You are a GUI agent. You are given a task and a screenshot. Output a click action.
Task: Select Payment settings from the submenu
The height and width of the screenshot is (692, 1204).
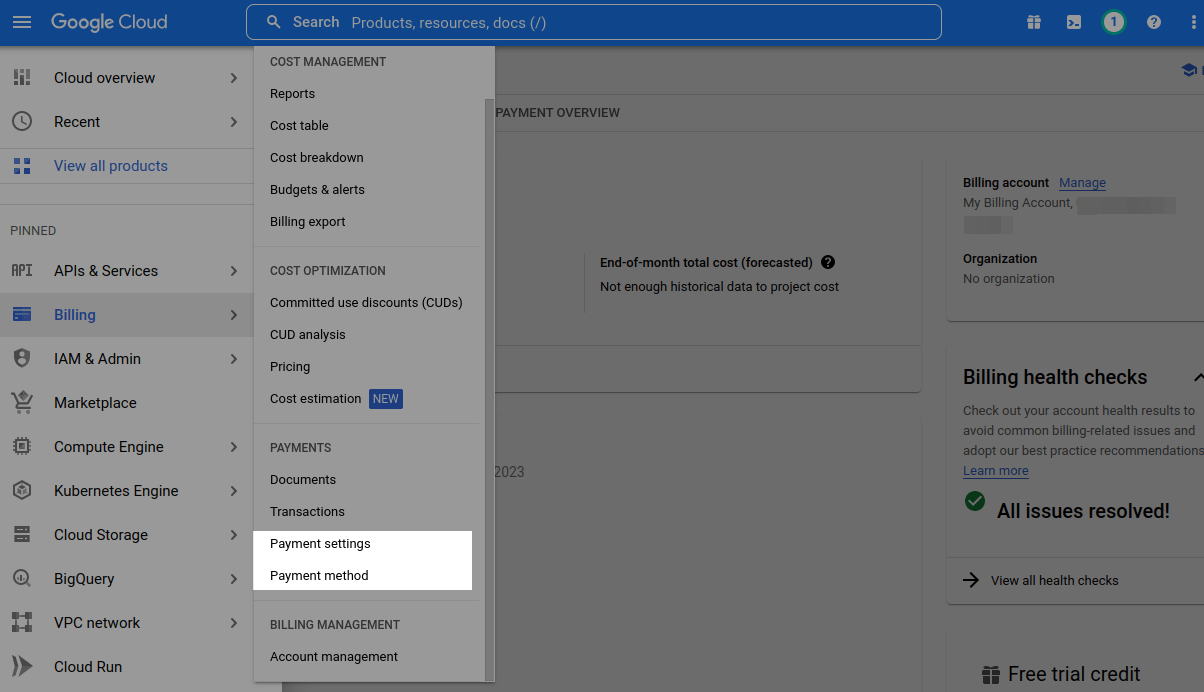click(x=320, y=544)
